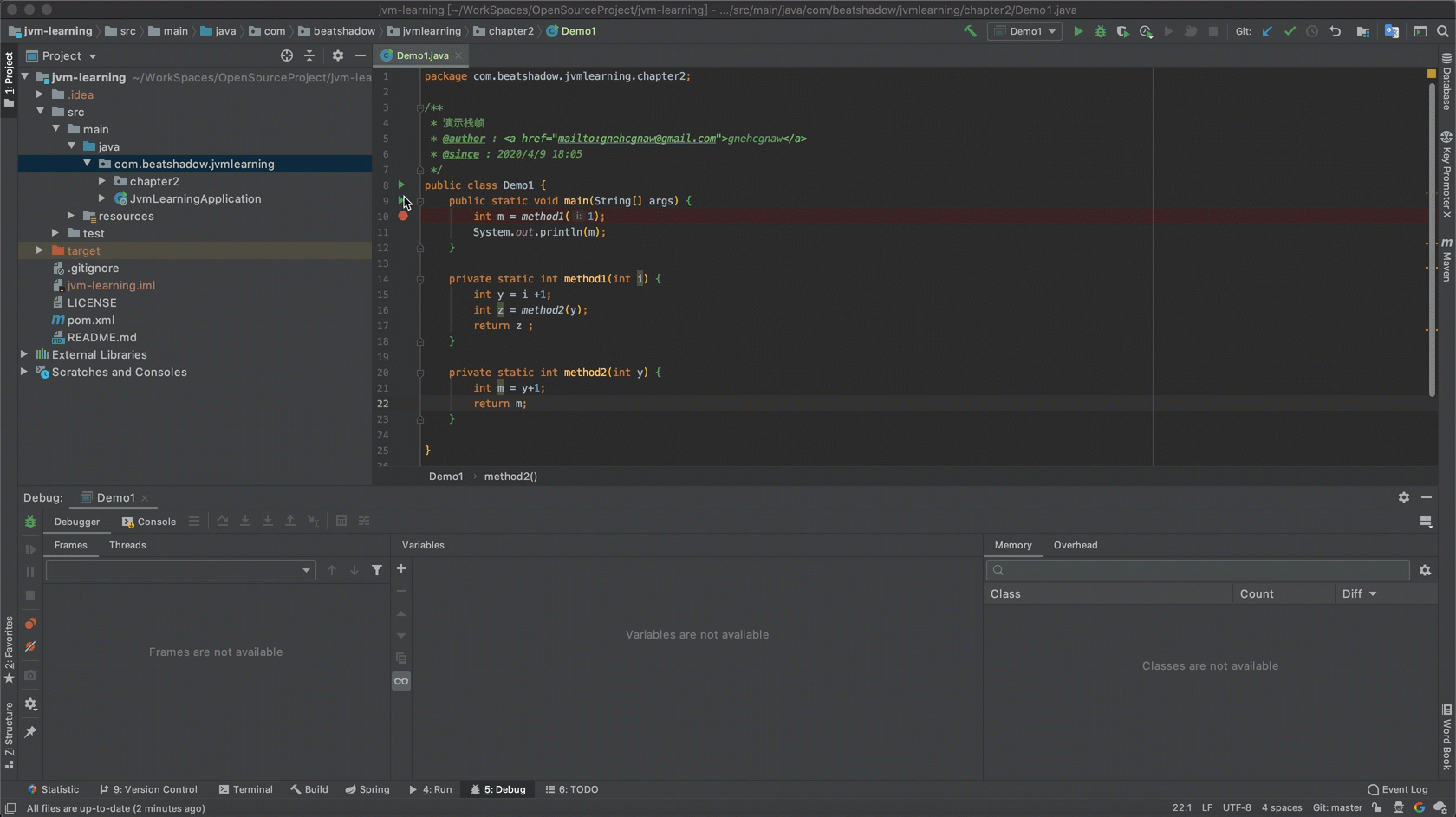Image resolution: width=1456 pixels, height=817 pixels.
Task: Click the editor vertical scrollbar
Action: (x=1430, y=238)
